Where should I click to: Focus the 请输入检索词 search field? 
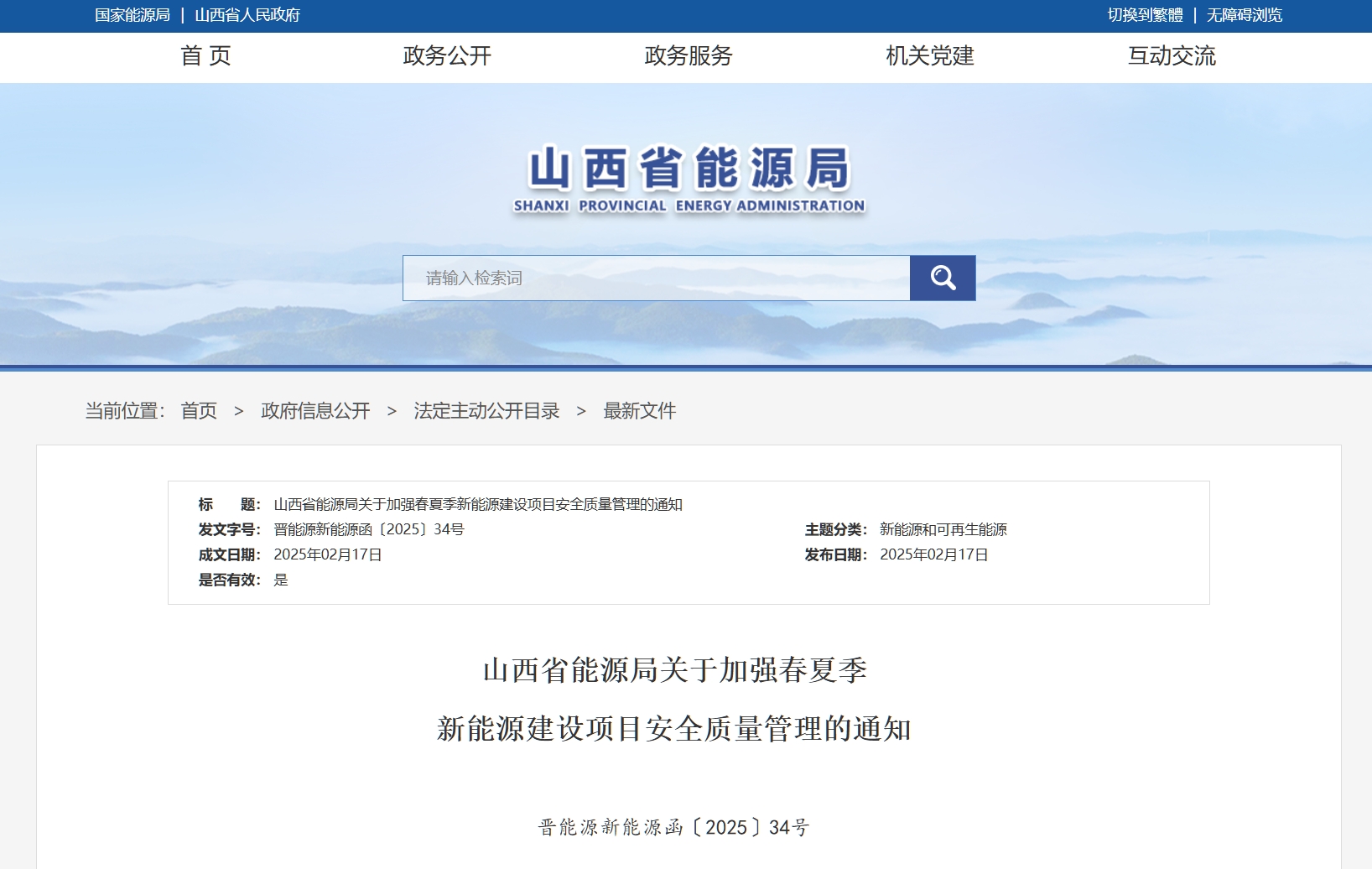tap(656, 278)
